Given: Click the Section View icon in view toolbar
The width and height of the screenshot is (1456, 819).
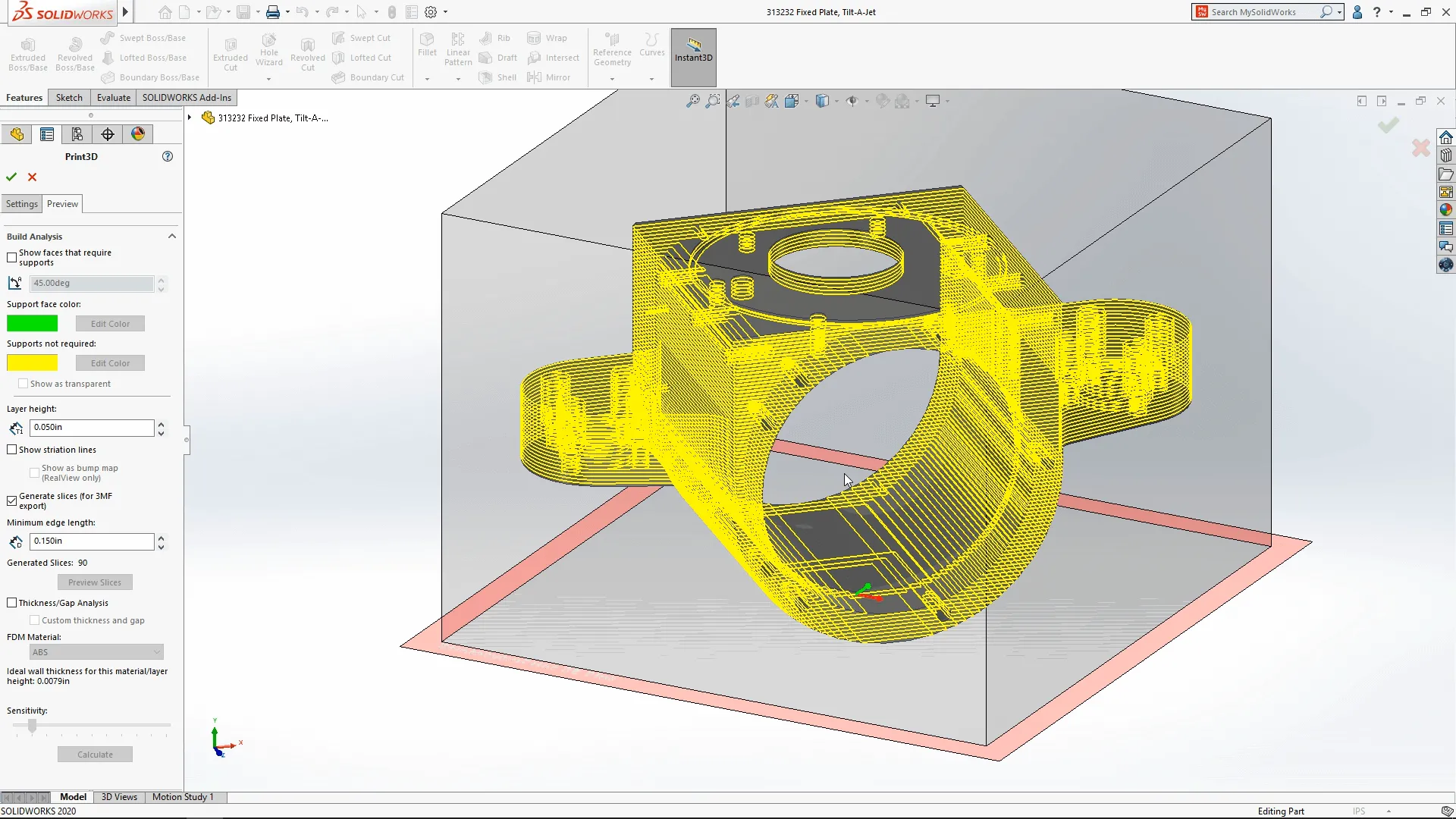Looking at the screenshot, I should tap(752, 100).
